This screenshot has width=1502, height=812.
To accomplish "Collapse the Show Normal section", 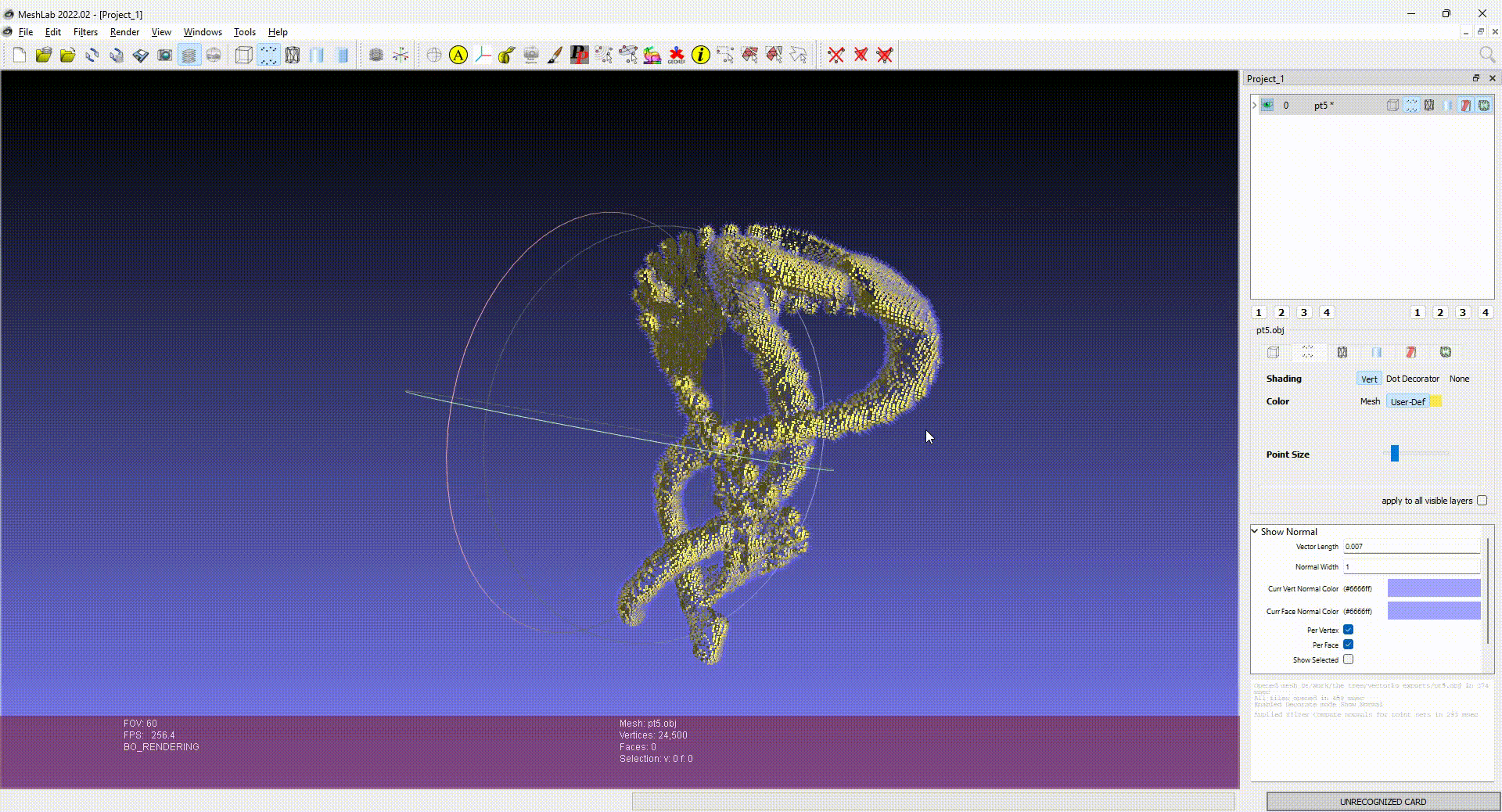I will [x=1255, y=531].
